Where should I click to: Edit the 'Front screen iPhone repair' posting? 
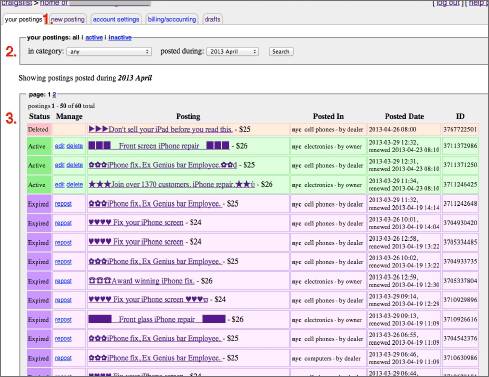coord(59,146)
